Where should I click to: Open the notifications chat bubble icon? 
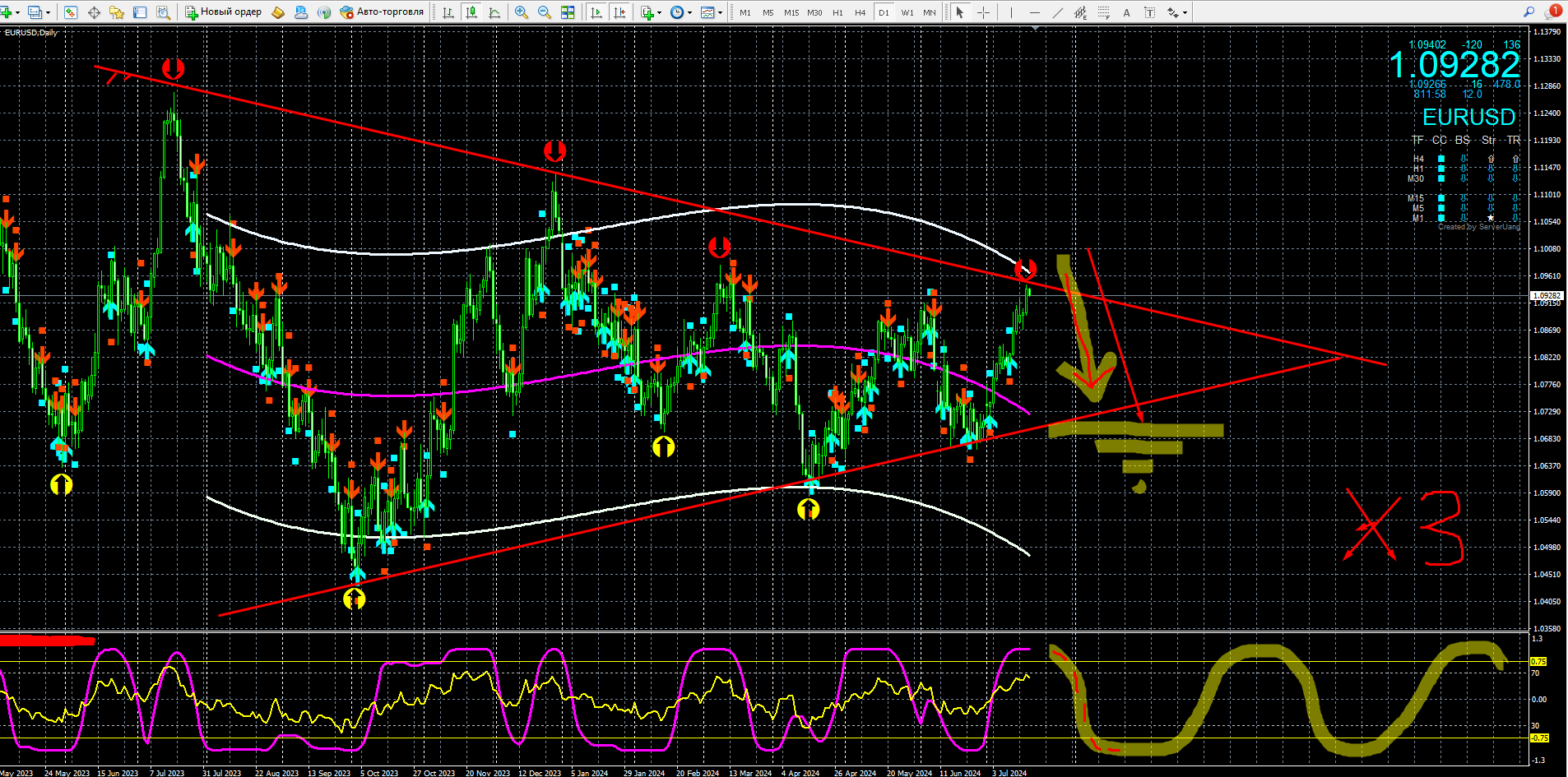point(1554,12)
